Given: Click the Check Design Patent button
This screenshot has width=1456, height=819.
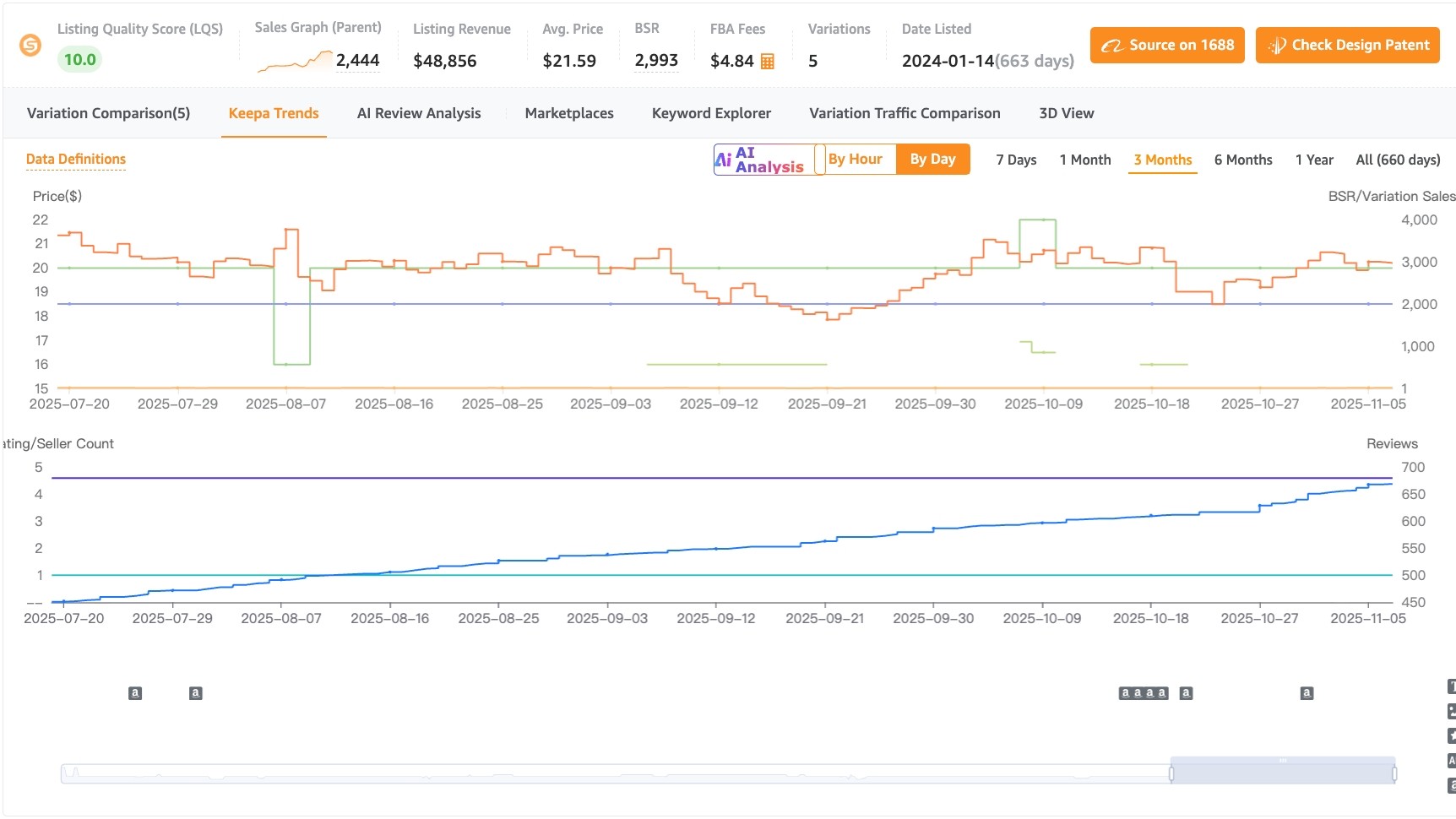Looking at the screenshot, I should click(1347, 46).
